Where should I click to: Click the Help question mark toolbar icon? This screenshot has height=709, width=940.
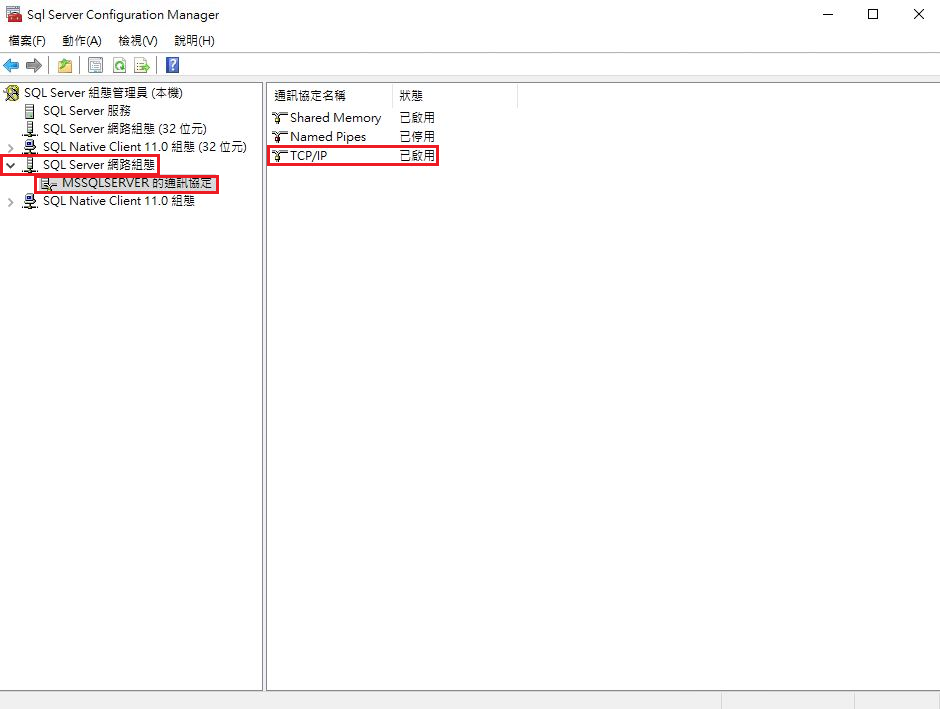point(173,65)
